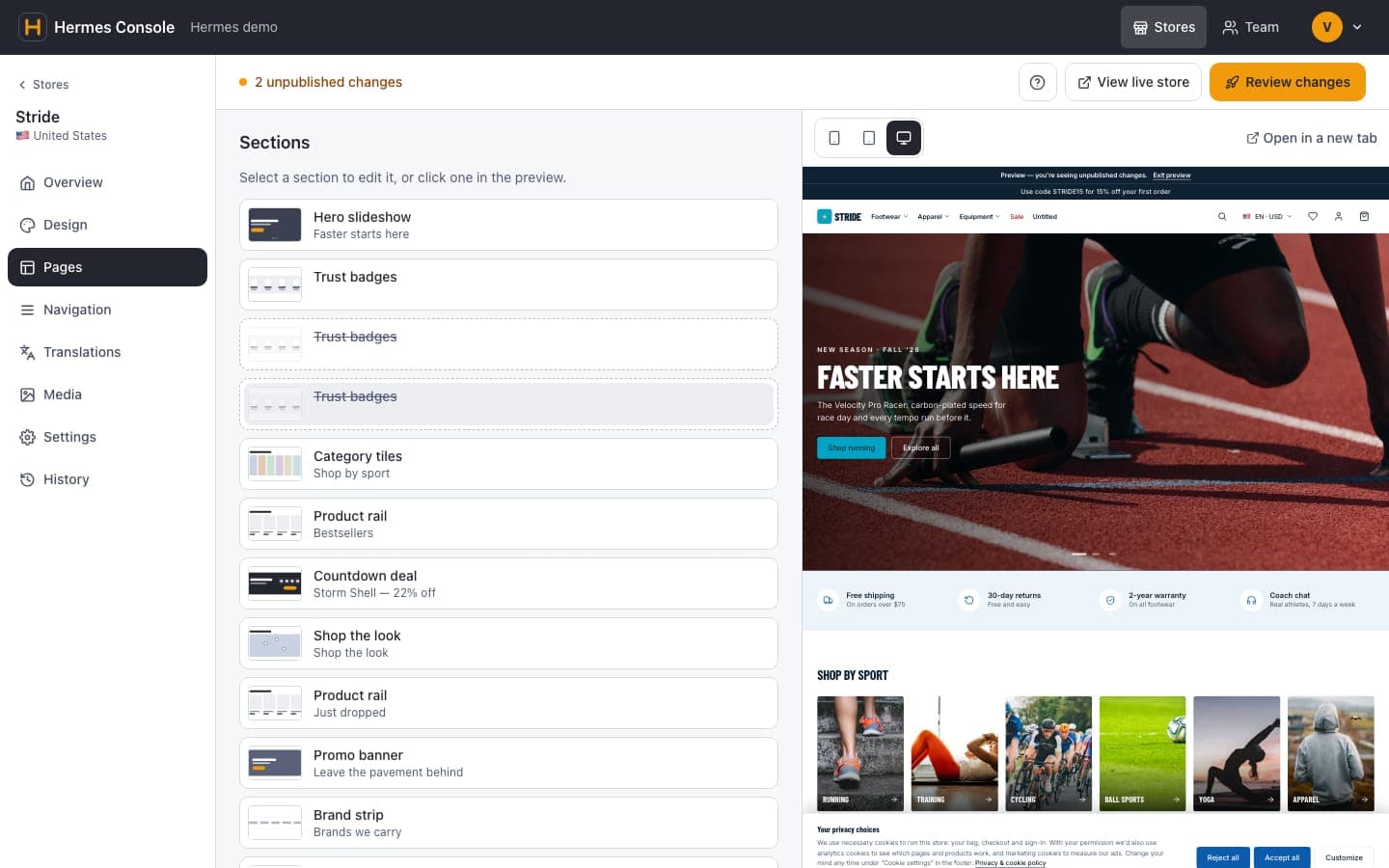This screenshot has width=1389, height=868.
Task: Open Design in the sidebar
Action: click(107, 225)
